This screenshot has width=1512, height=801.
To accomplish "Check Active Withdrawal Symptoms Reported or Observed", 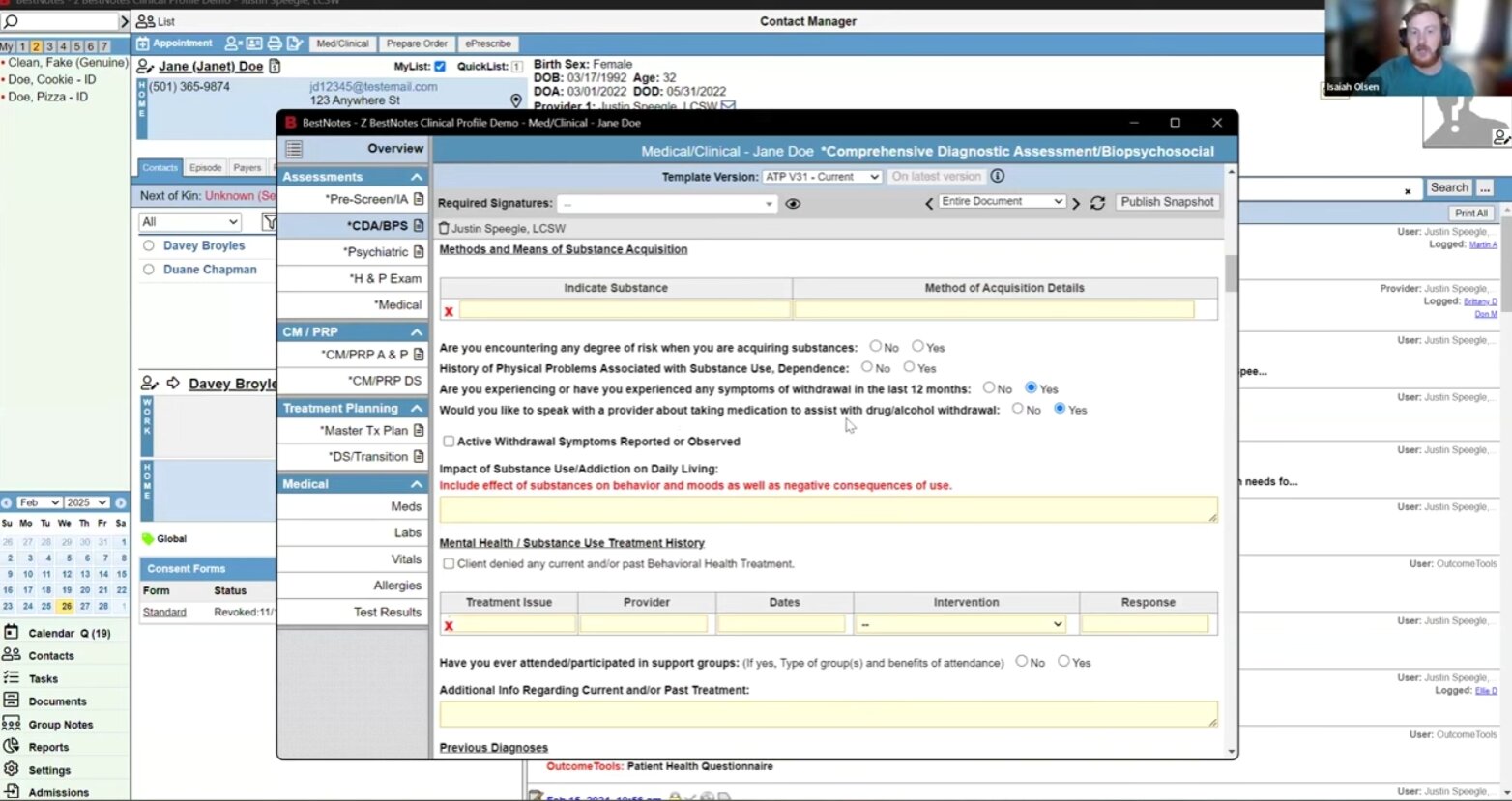I will (449, 442).
